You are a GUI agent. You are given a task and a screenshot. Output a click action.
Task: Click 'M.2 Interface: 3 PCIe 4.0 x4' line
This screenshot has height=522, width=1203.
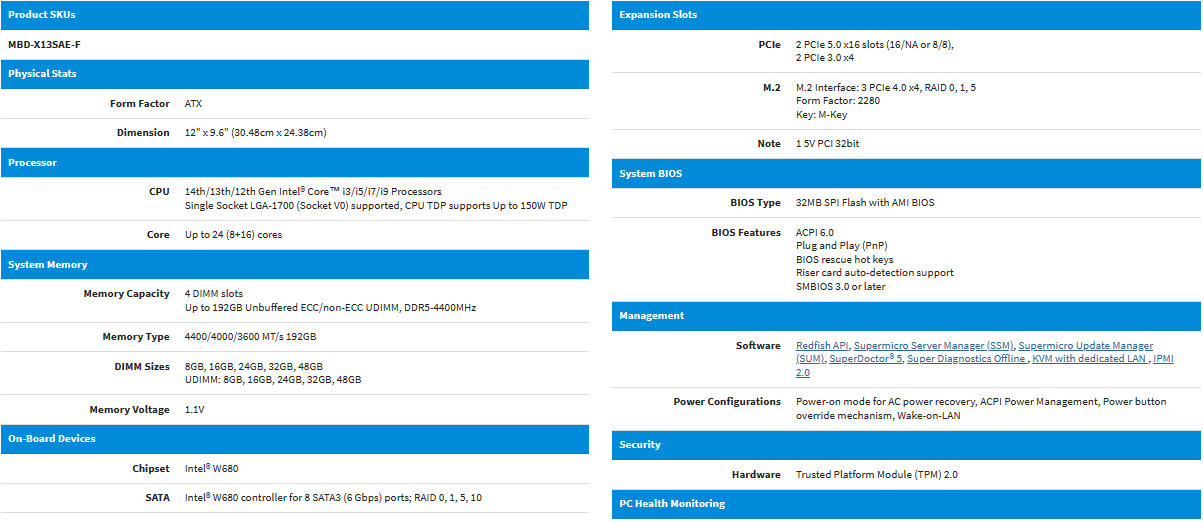tap(886, 88)
